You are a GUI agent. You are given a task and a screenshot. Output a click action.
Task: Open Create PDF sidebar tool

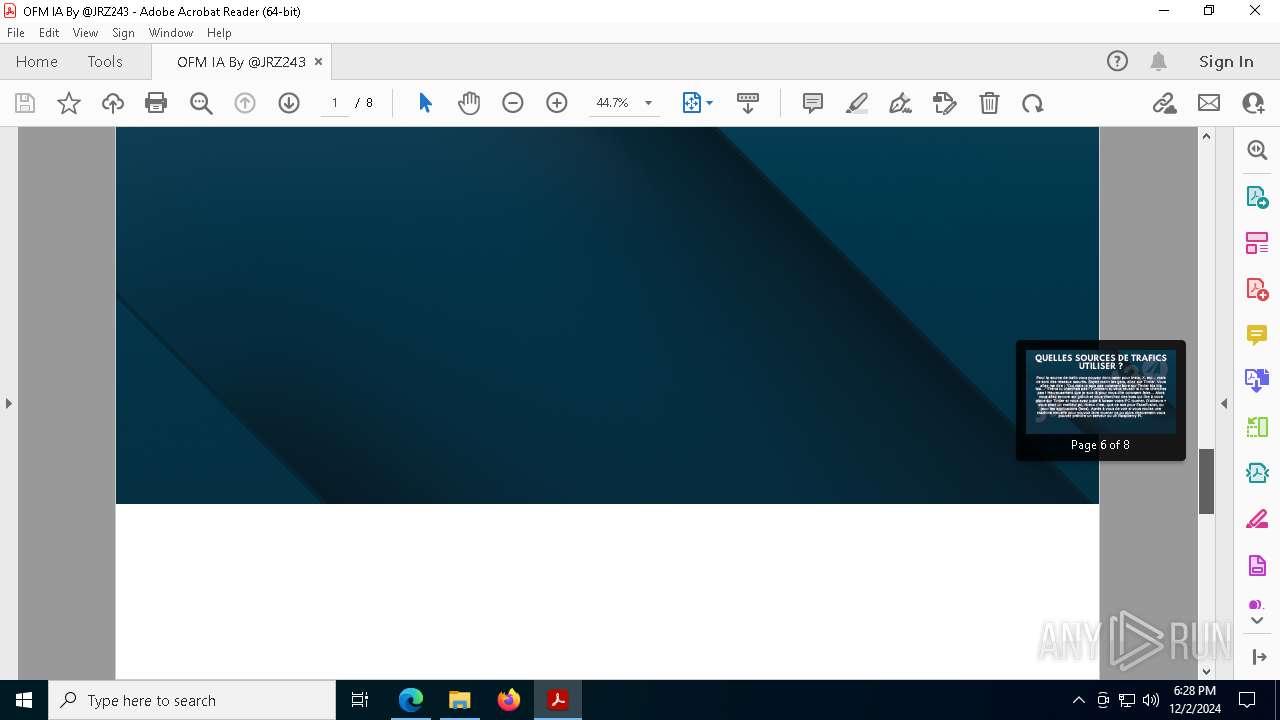click(x=1257, y=289)
